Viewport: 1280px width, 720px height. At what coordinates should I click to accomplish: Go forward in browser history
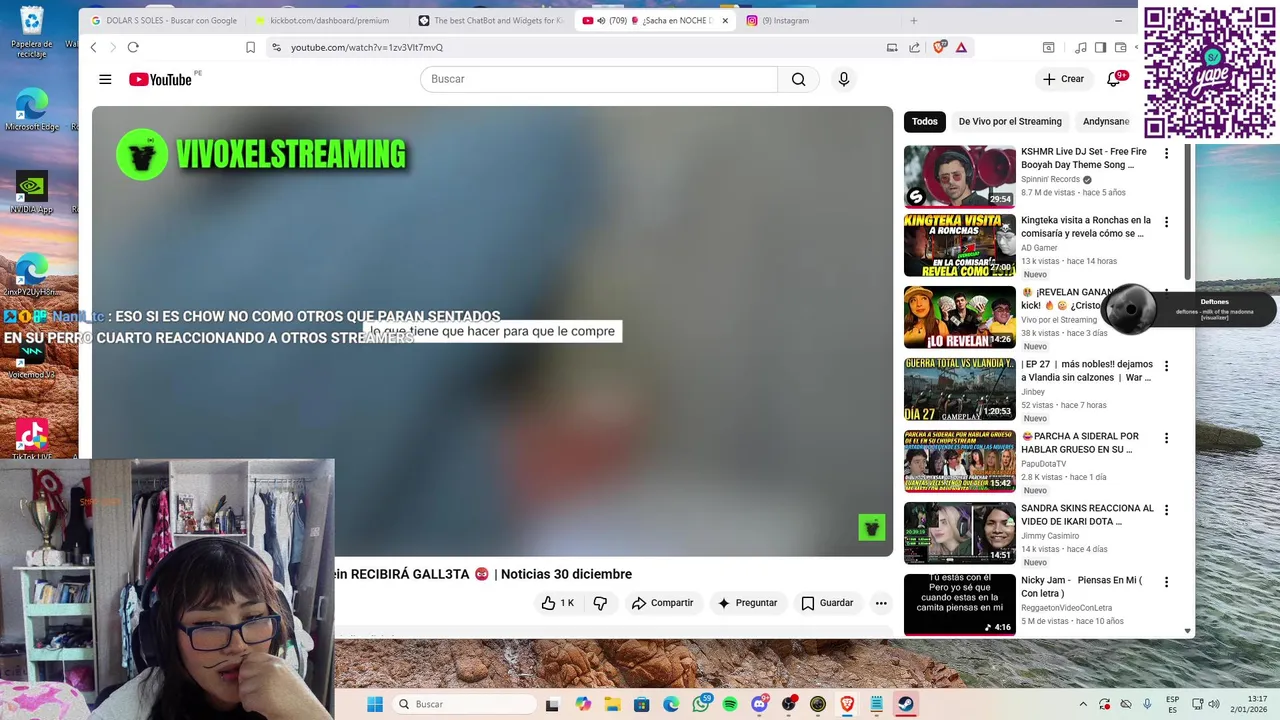tap(112, 47)
